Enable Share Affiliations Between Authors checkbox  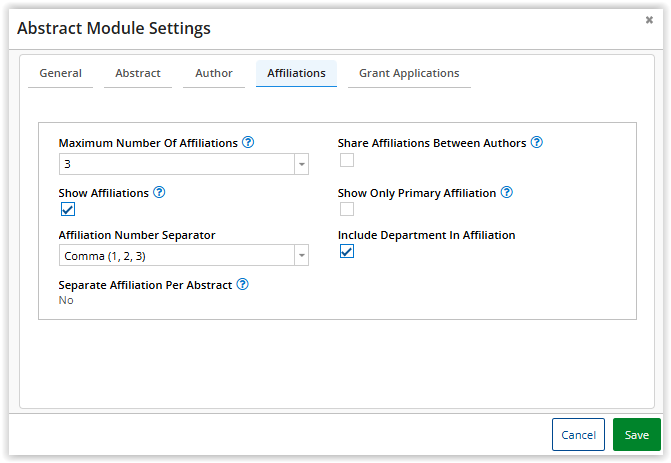[x=346, y=160]
